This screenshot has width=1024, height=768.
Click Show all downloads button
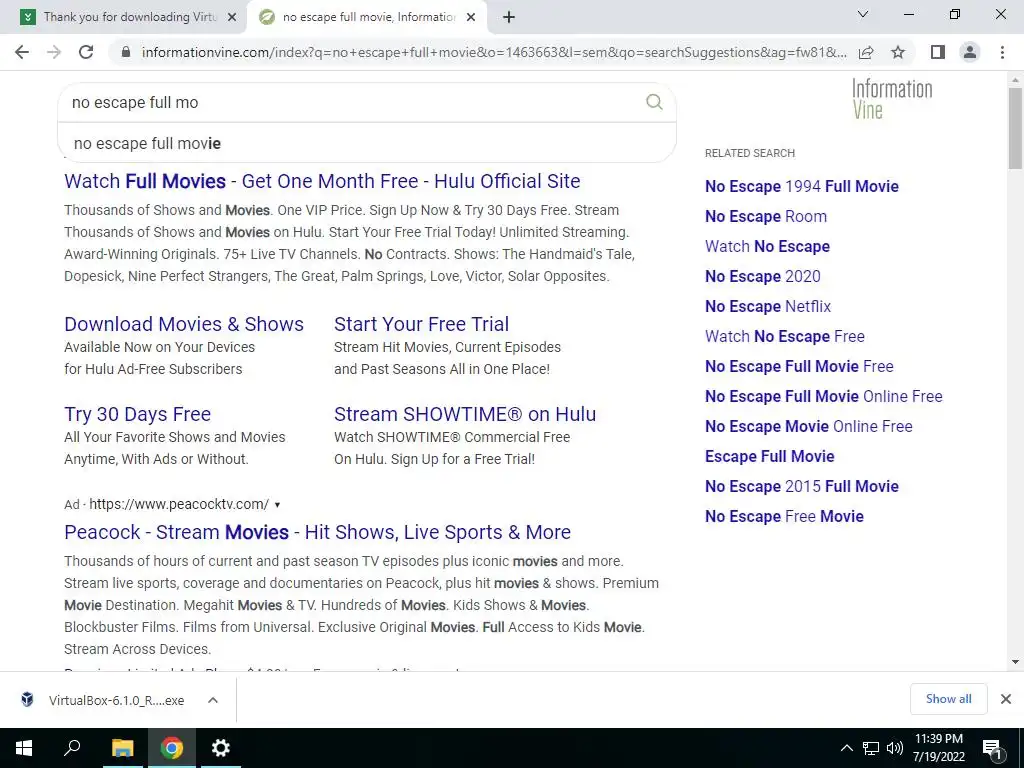coord(948,699)
